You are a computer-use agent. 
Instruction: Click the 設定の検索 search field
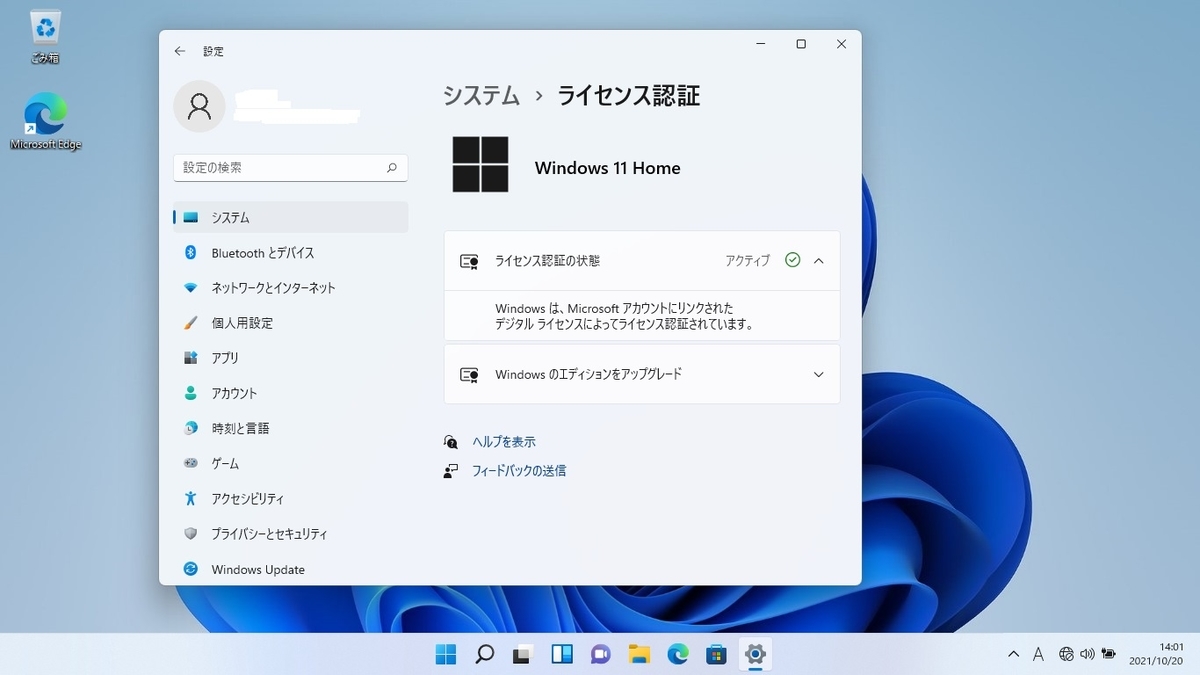pos(291,168)
